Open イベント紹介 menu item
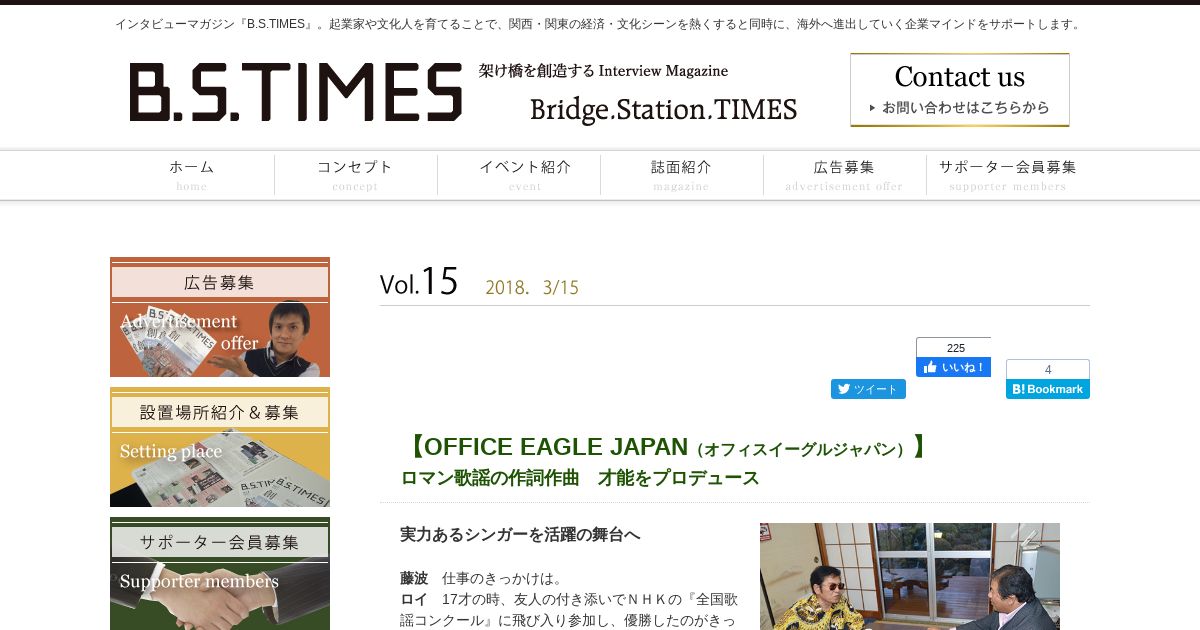 [x=519, y=175]
